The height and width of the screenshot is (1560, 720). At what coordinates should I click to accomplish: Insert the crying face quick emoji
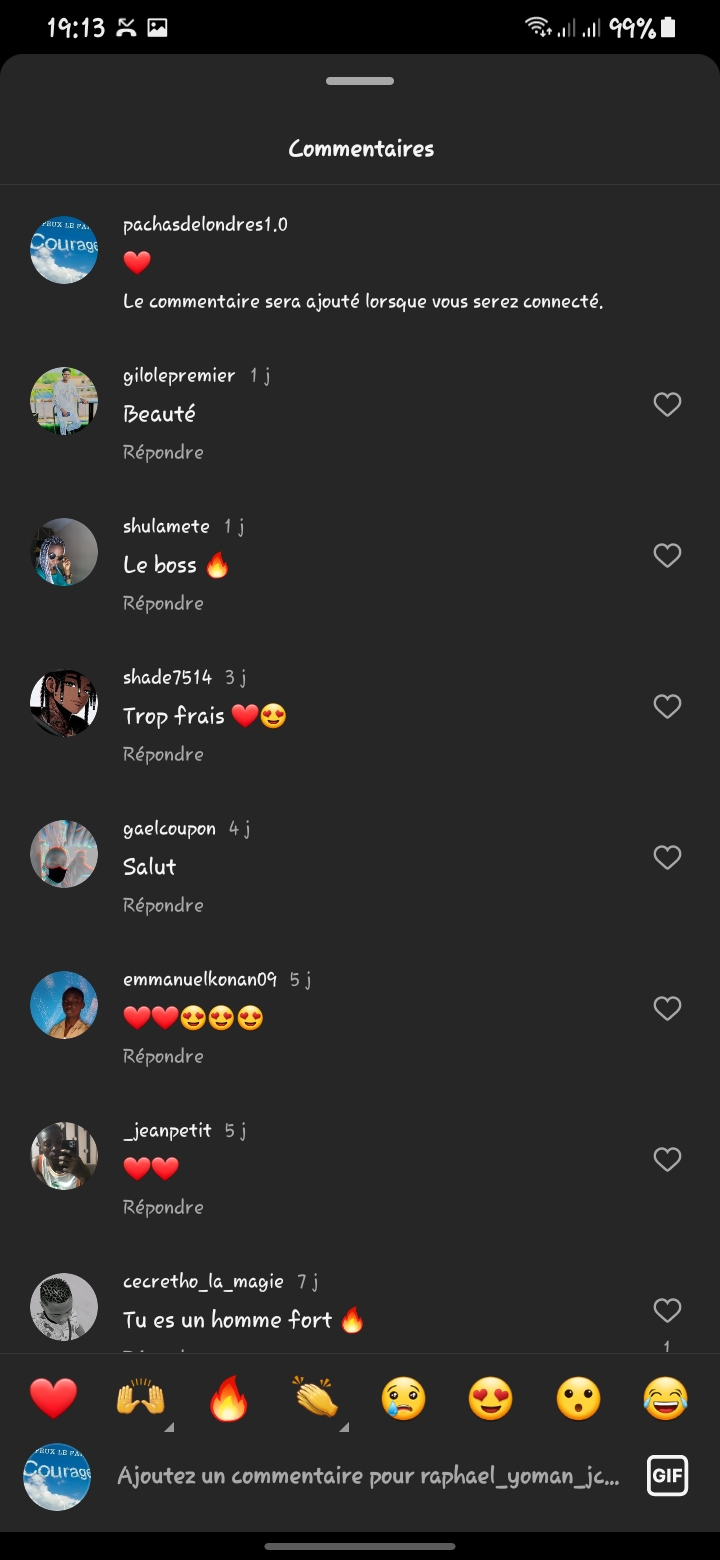(x=403, y=1398)
